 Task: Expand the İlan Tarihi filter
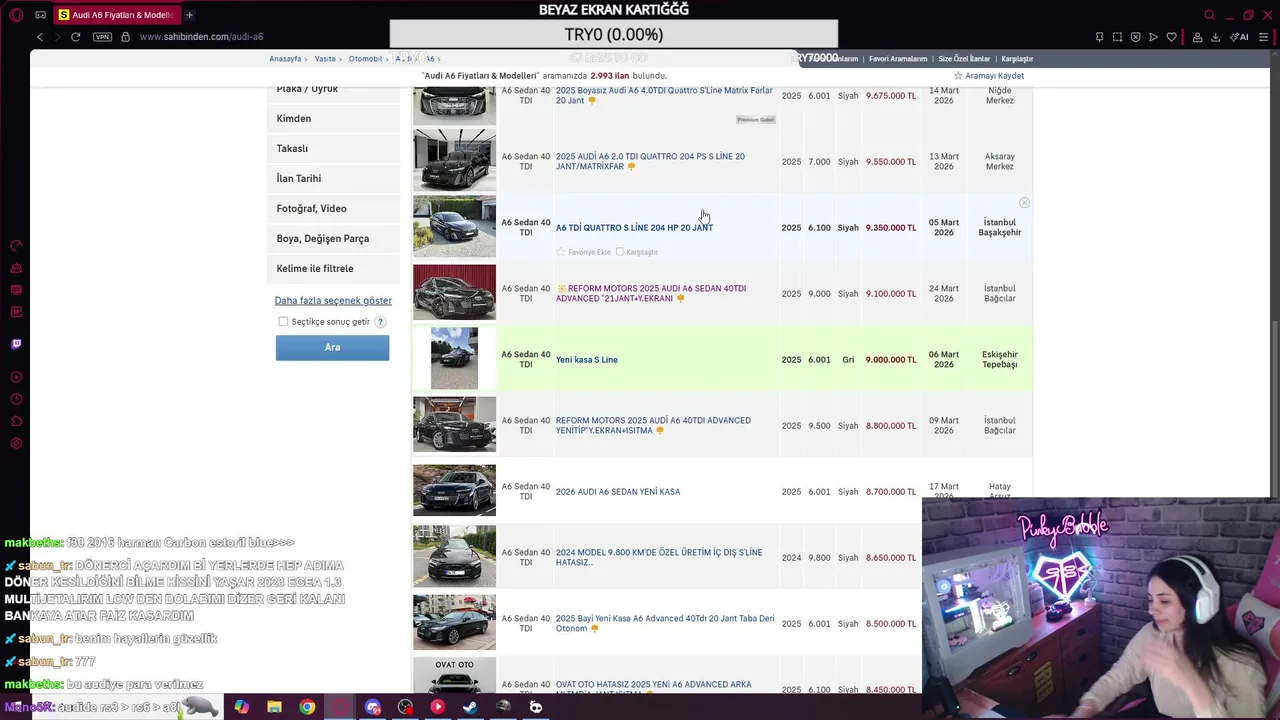[x=333, y=179]
